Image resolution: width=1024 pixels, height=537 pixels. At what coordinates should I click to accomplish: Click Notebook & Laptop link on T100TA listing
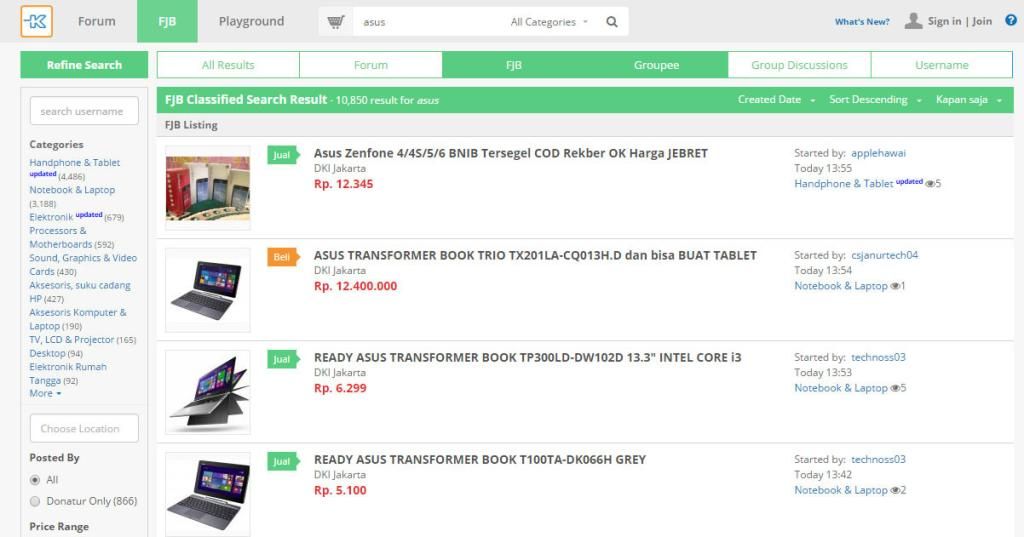click(x=841, y=490)
